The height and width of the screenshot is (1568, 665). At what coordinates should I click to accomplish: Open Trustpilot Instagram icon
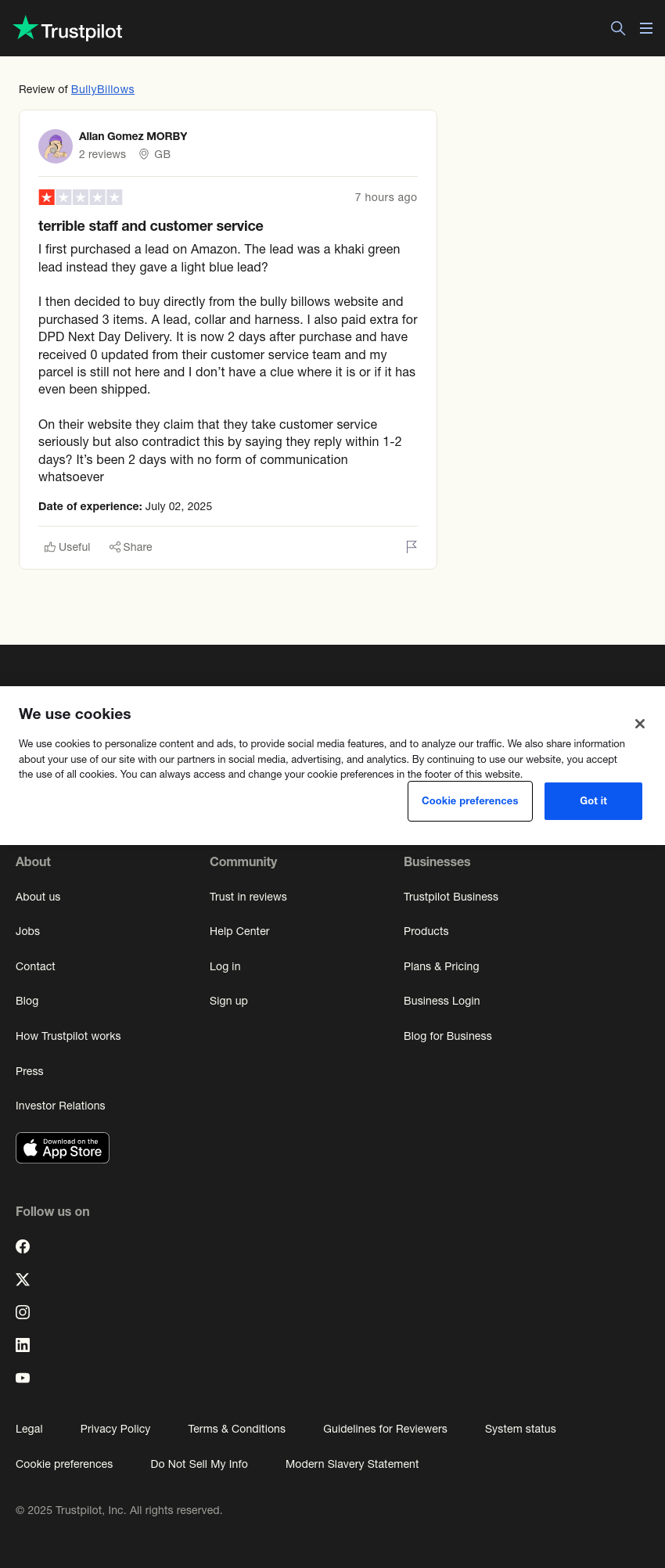pos(23,1312)
